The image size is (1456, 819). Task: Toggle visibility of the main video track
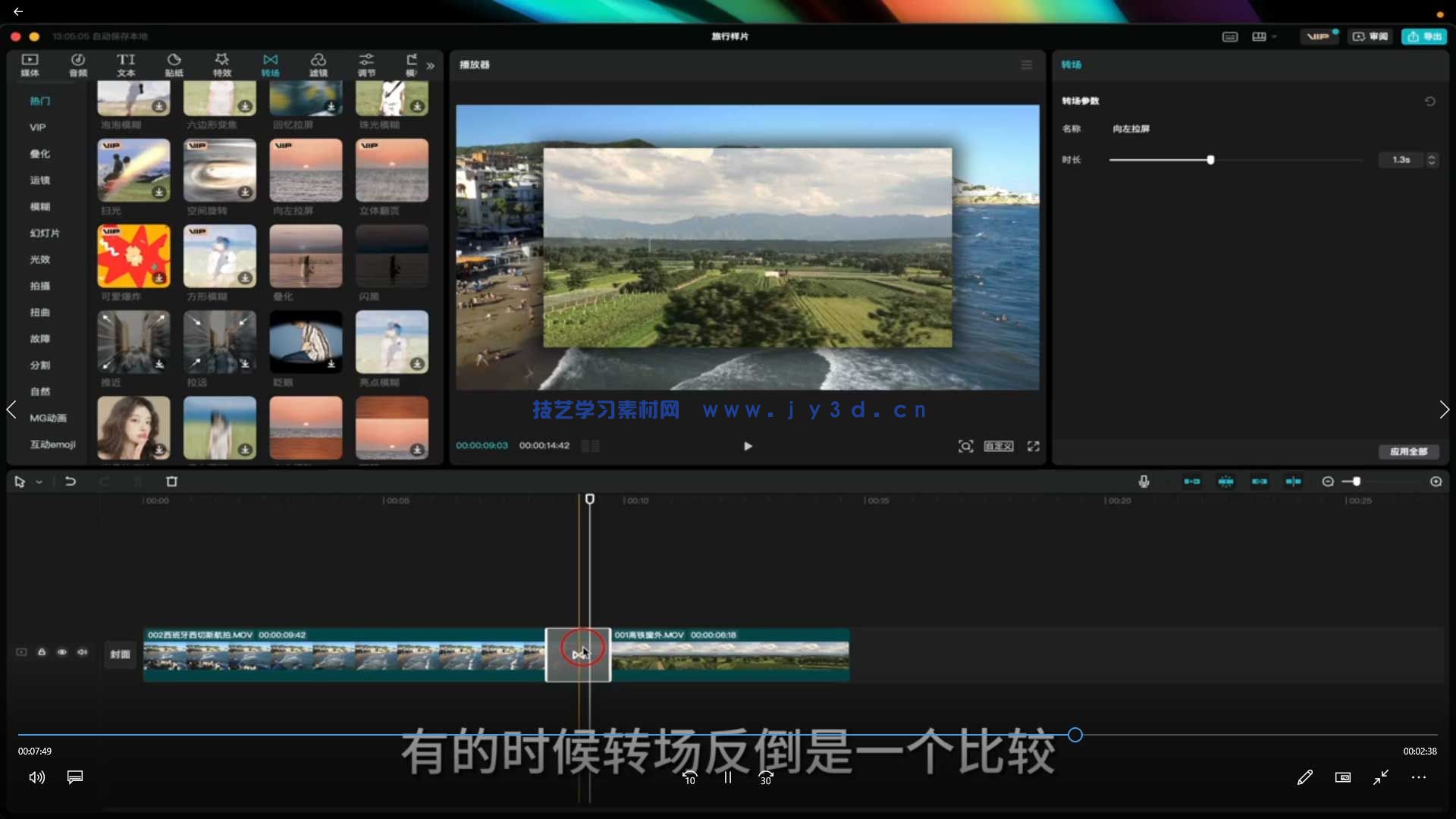click(62, 652)
